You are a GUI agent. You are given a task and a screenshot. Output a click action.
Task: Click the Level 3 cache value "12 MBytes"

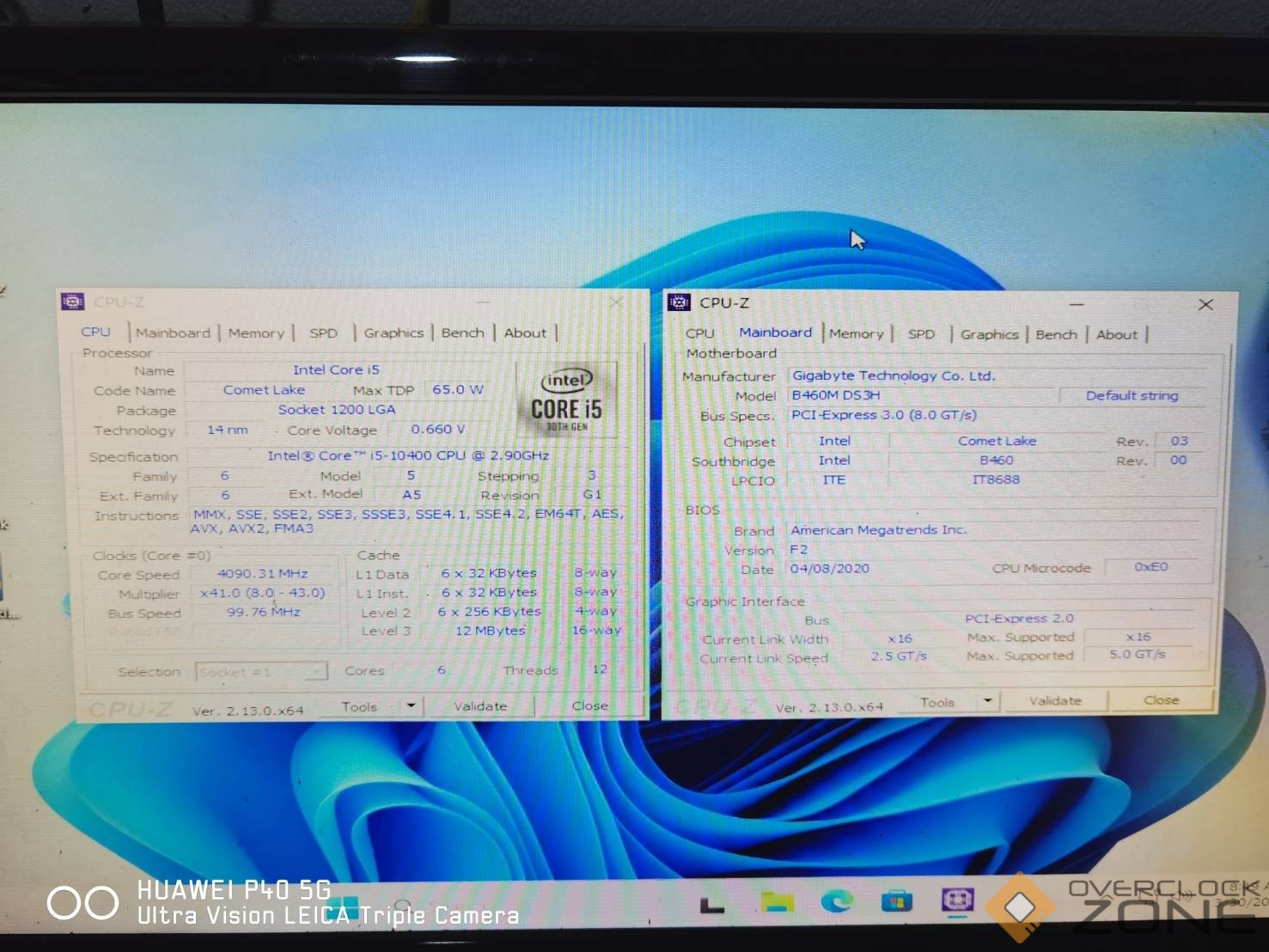(491, 631)
